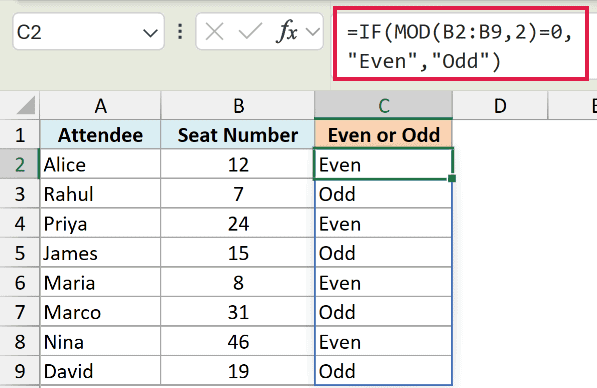Select row 7 header
Viewport: 597px width, 388px height.
point(20,312)
